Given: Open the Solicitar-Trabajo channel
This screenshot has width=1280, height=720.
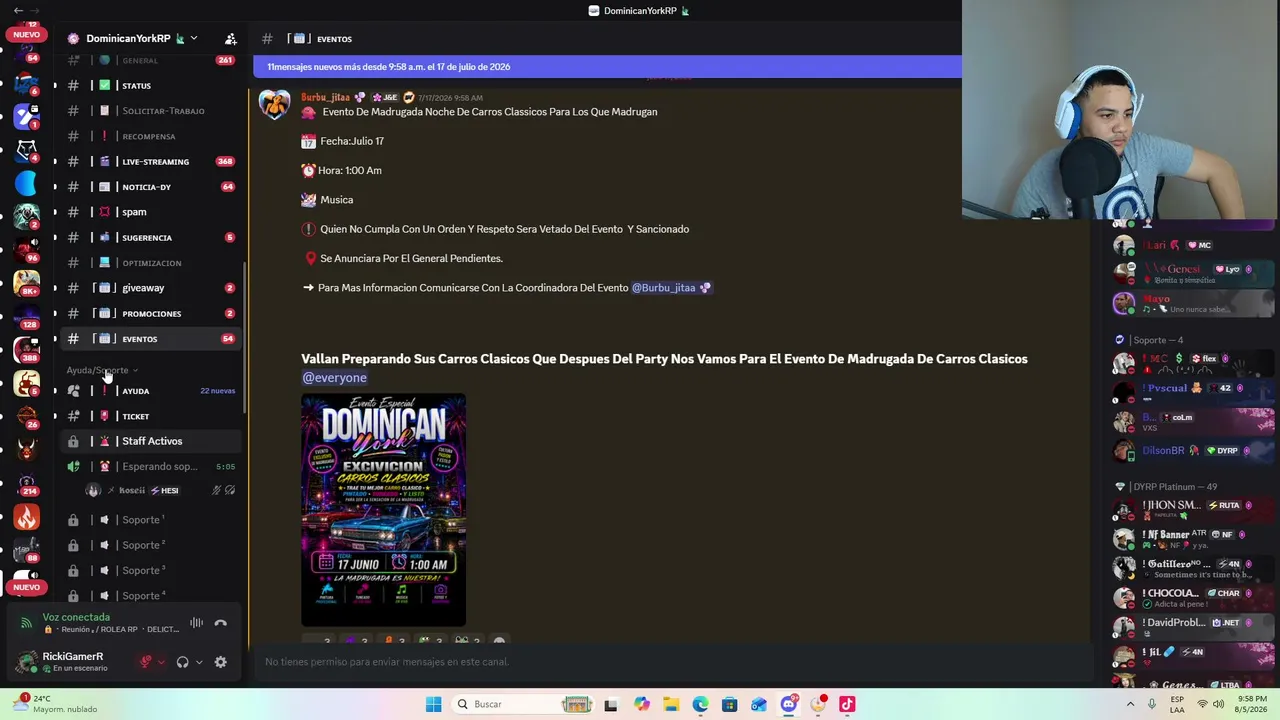Looking at the screenshot, I should coord(150,111).
